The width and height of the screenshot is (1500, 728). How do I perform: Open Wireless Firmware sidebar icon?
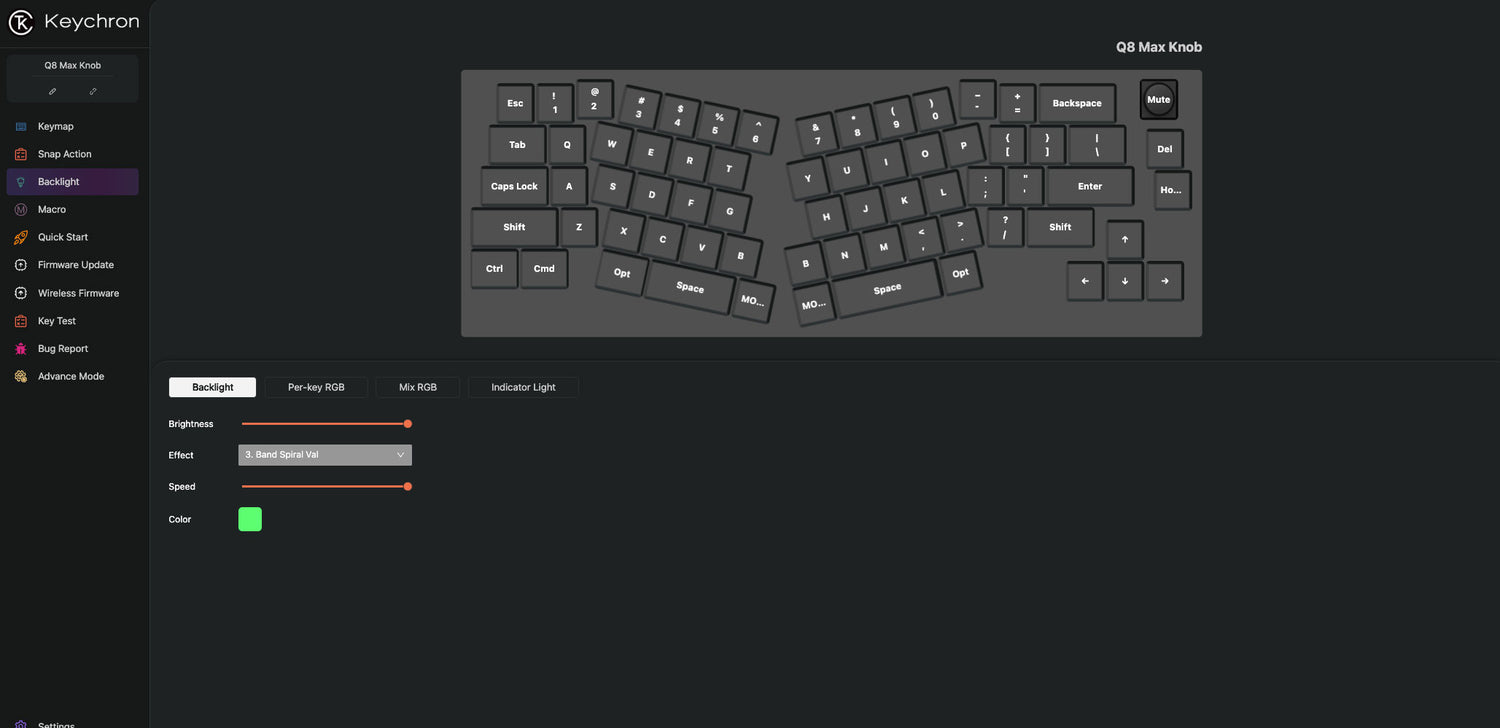21,293
